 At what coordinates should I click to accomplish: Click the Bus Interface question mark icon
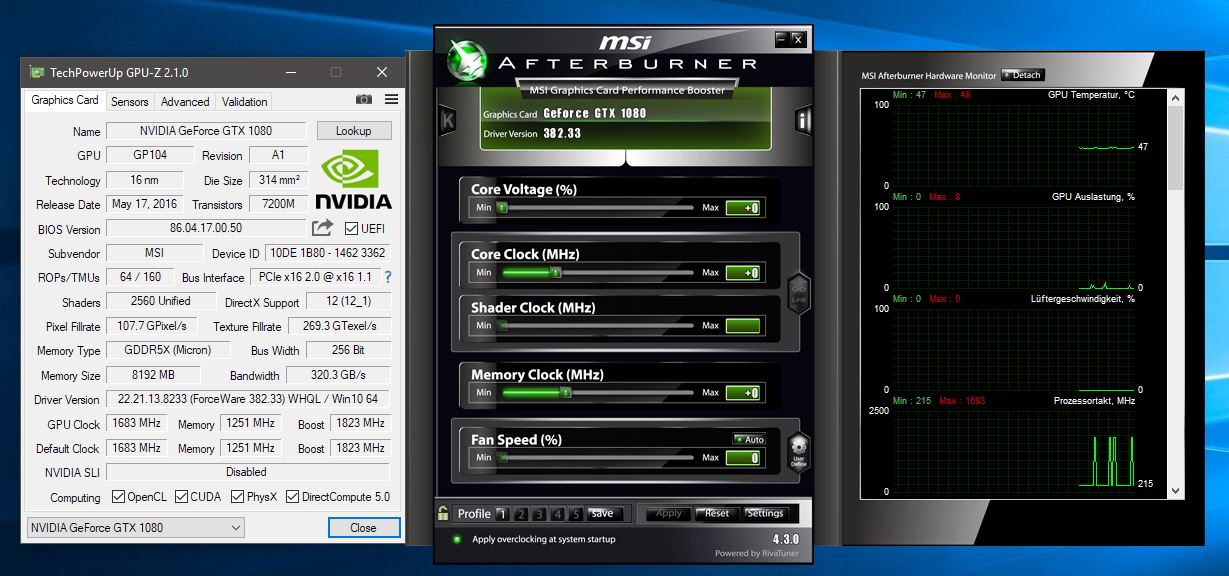(388, 277)
